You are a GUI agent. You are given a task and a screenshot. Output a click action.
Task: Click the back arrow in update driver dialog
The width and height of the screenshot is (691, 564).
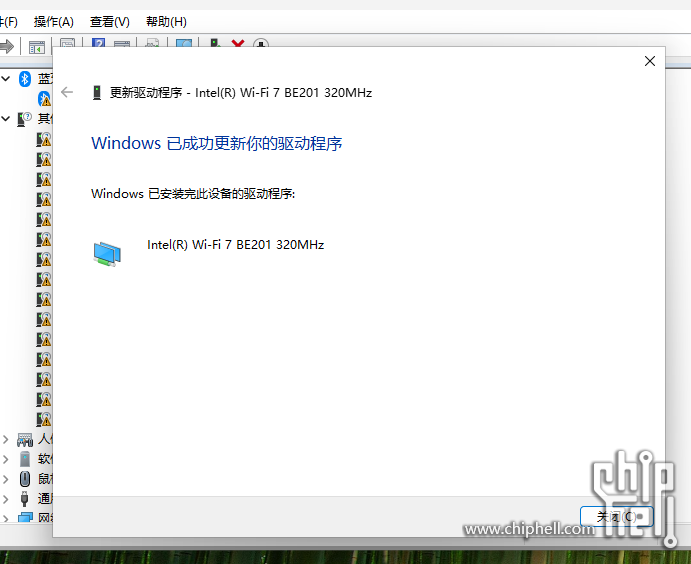(67, 92)
